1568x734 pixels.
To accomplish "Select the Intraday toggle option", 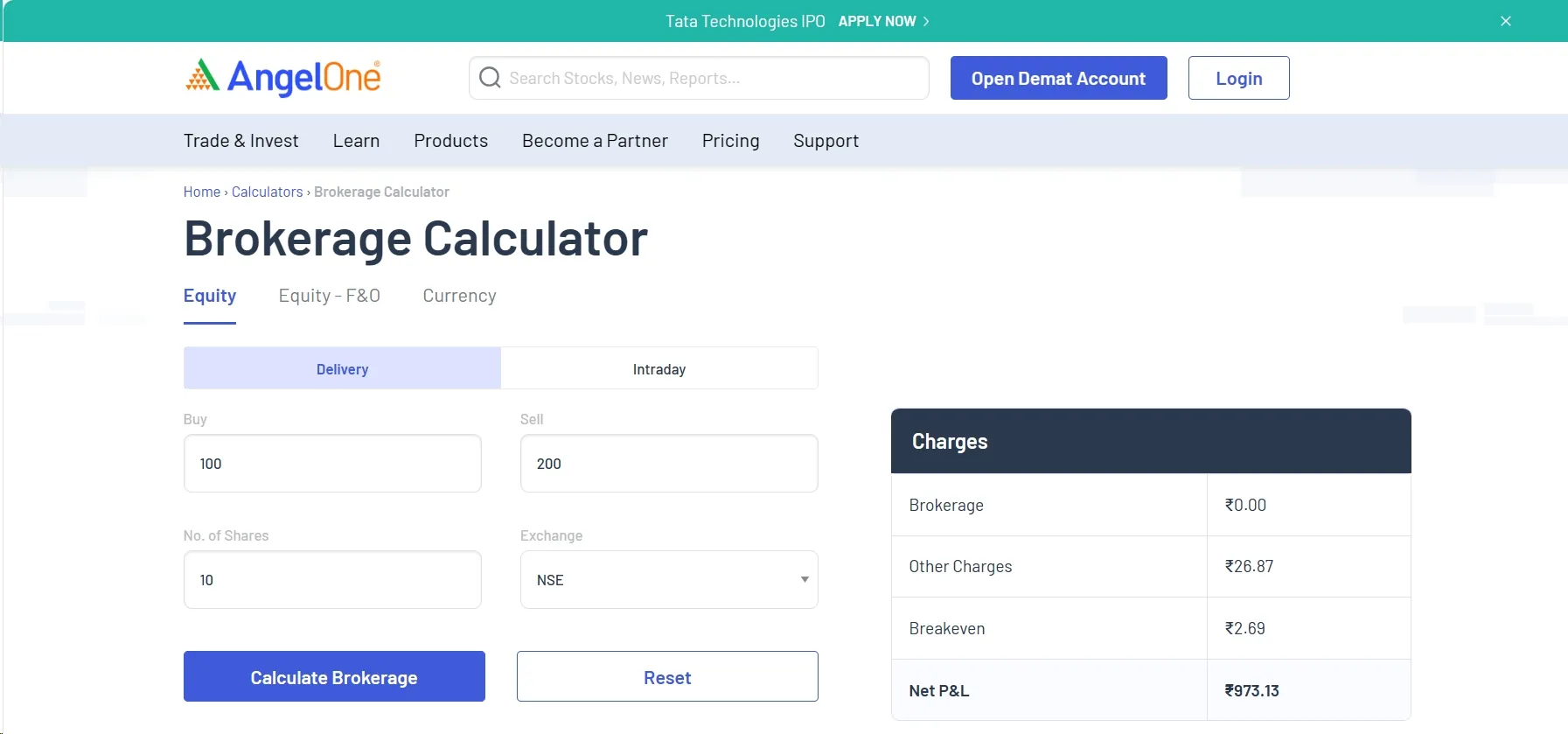I will [659, 368].
